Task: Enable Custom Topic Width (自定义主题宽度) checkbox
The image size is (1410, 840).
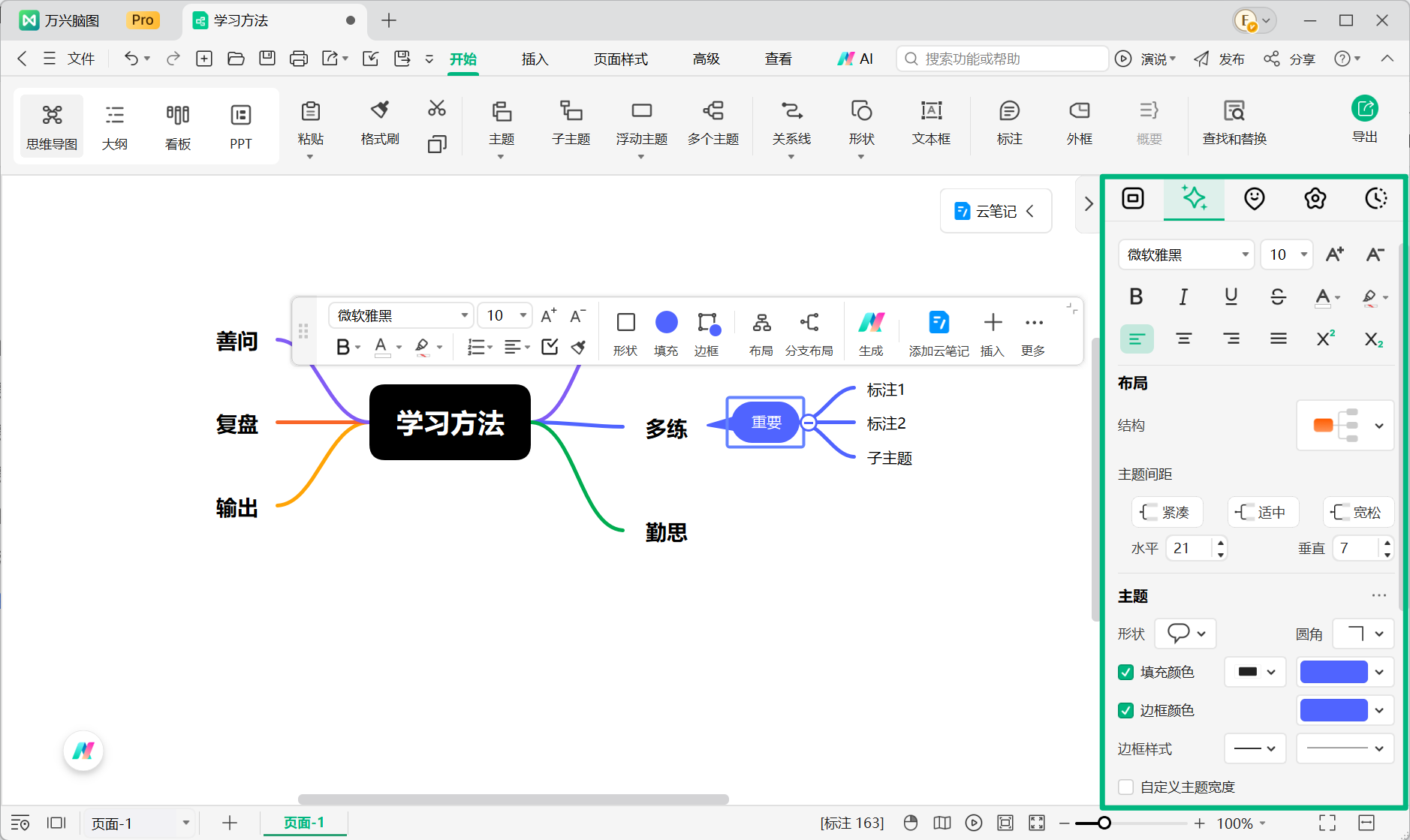Action: click(1125, 787)
